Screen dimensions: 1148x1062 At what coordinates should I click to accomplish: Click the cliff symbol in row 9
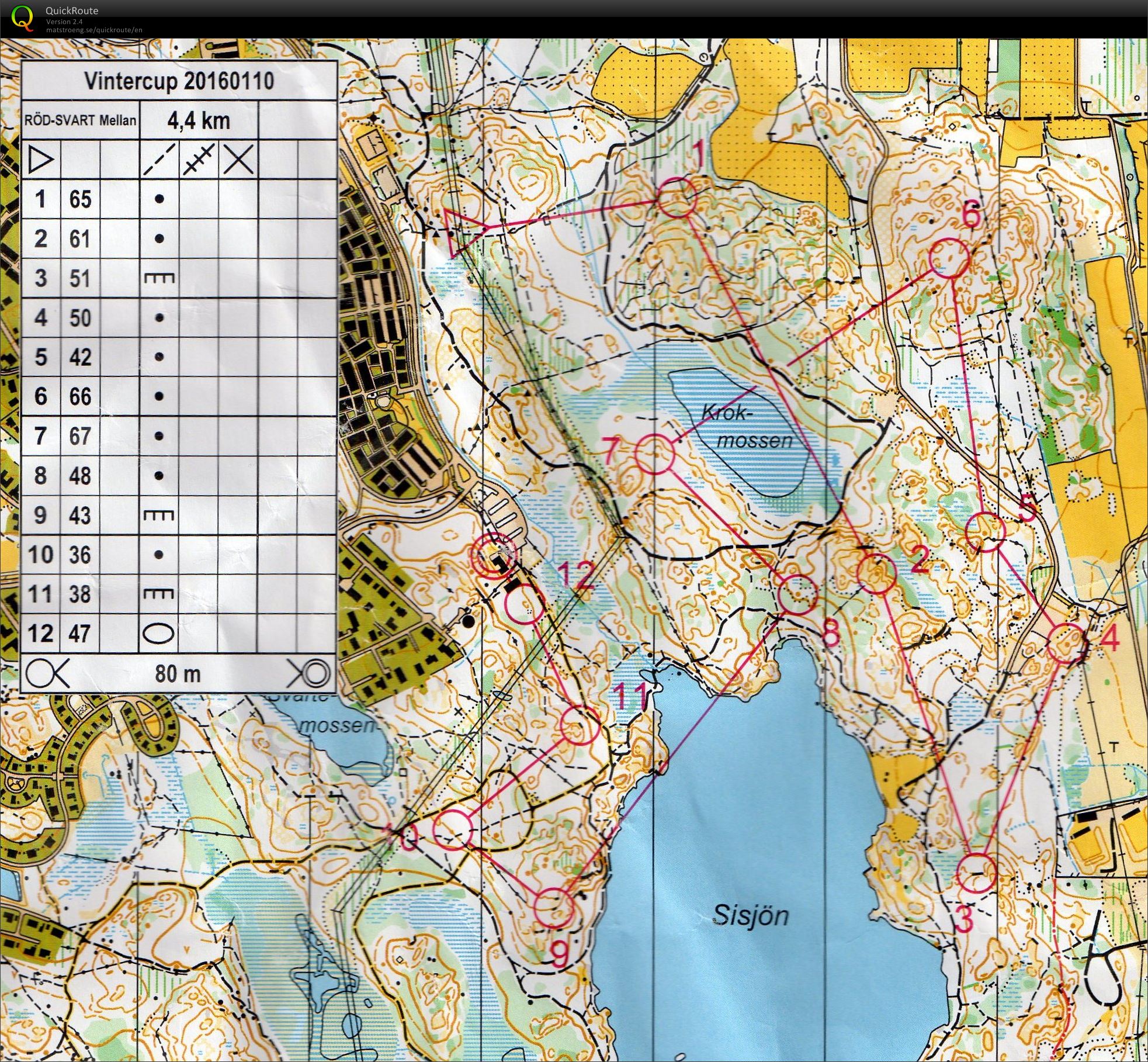(159, 515)
